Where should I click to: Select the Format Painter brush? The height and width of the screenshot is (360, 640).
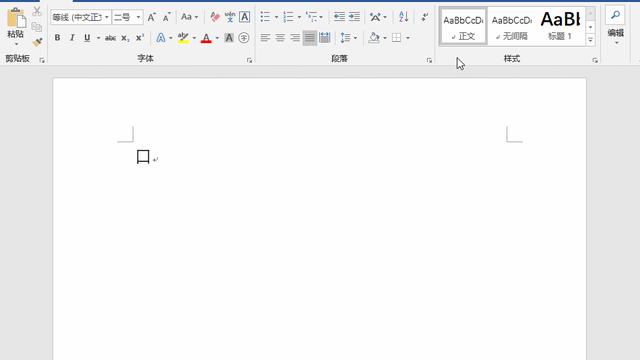click(38, 42)
